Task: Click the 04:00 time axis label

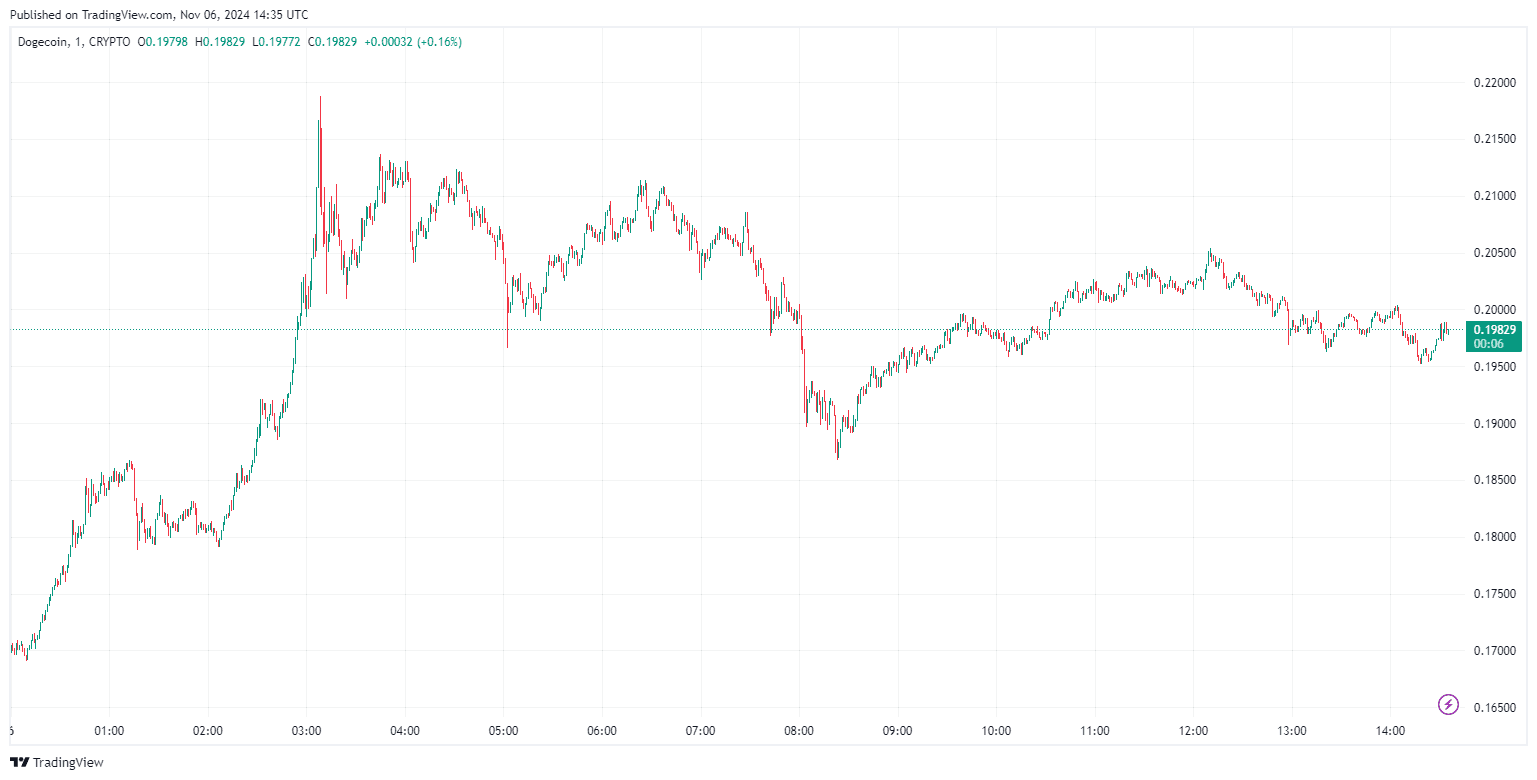Action: point(405,731)
